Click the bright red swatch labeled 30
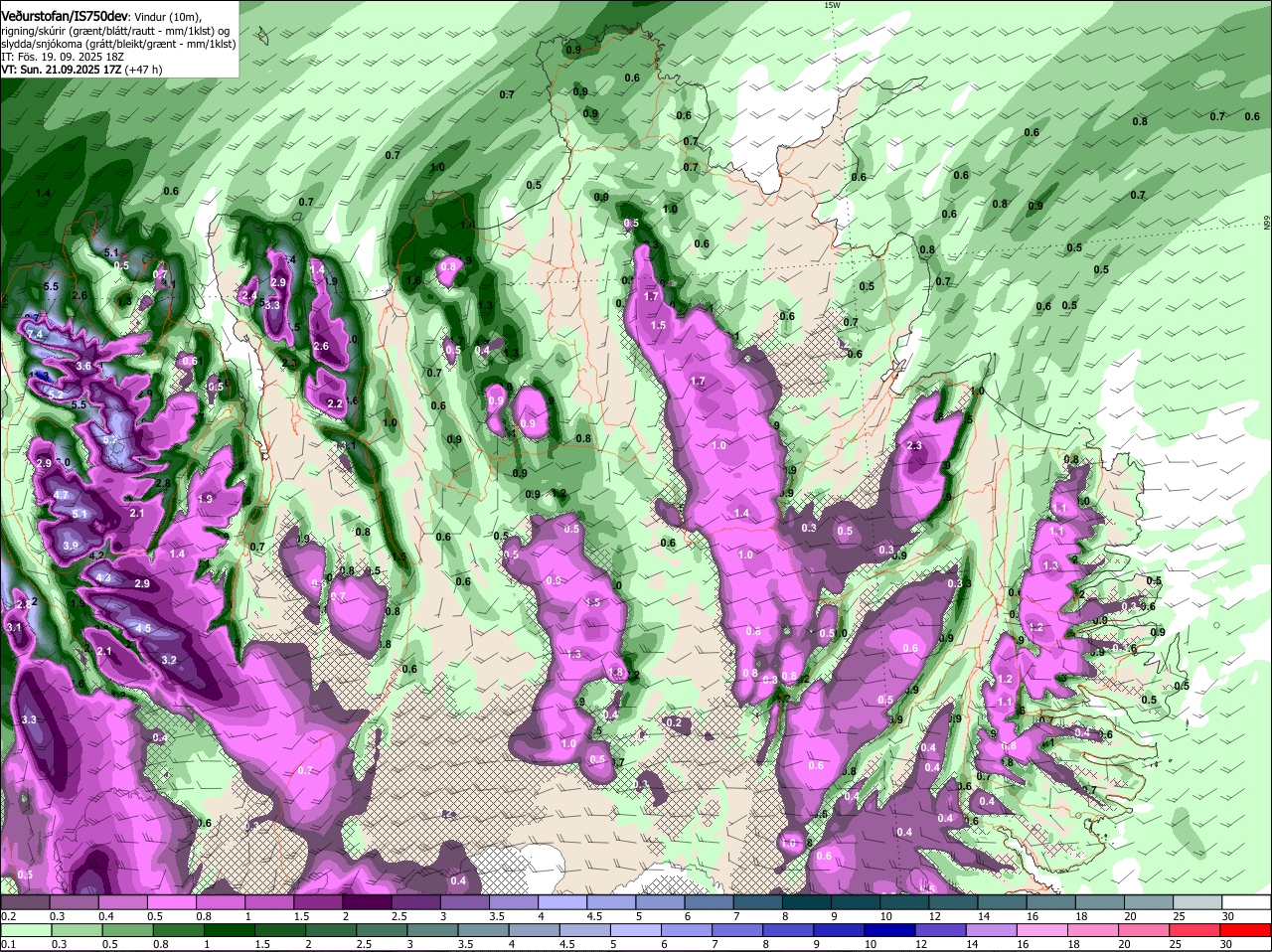 point(1247,930)
